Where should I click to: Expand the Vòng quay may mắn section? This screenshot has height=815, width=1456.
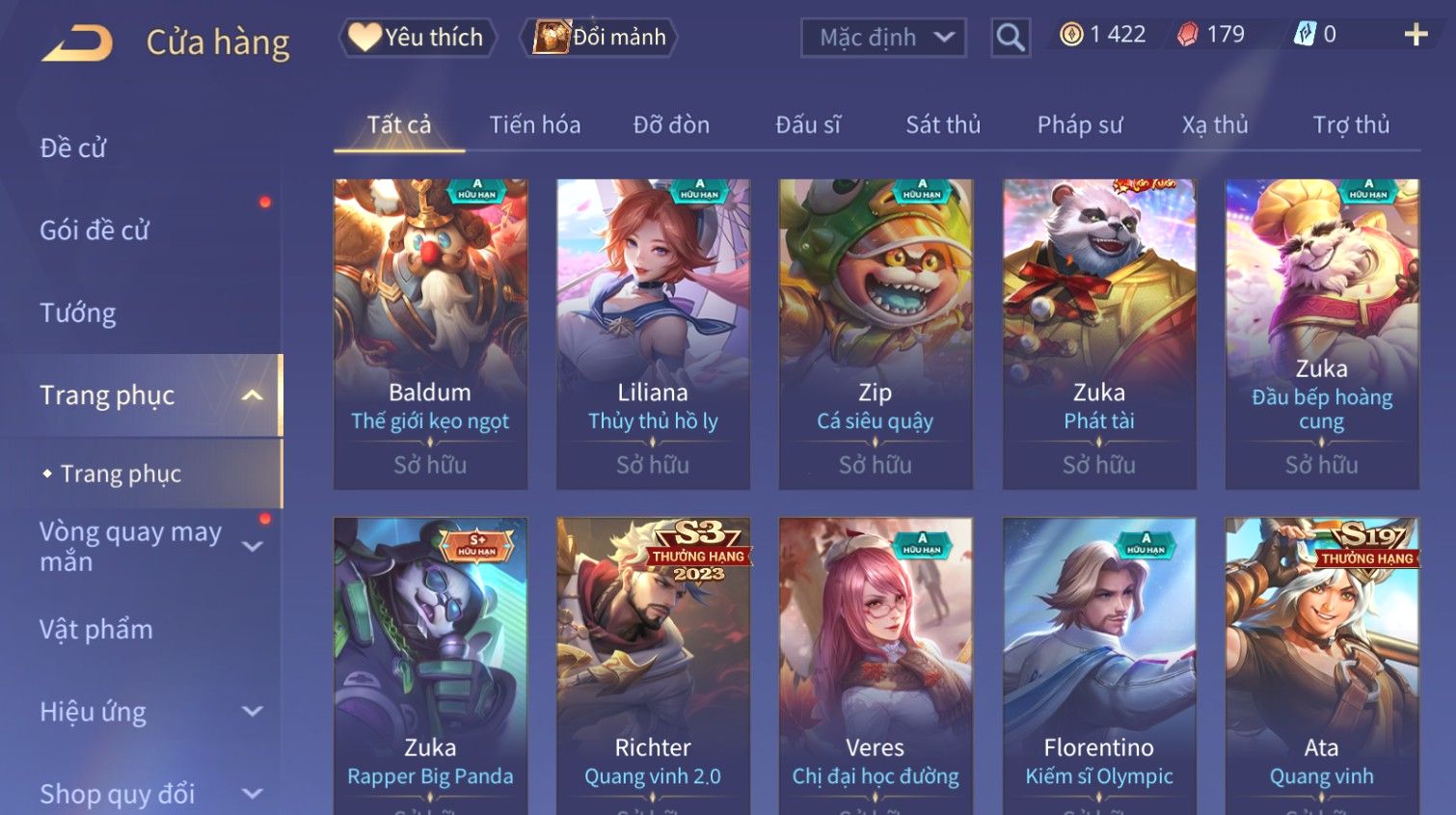coord(252,547)
